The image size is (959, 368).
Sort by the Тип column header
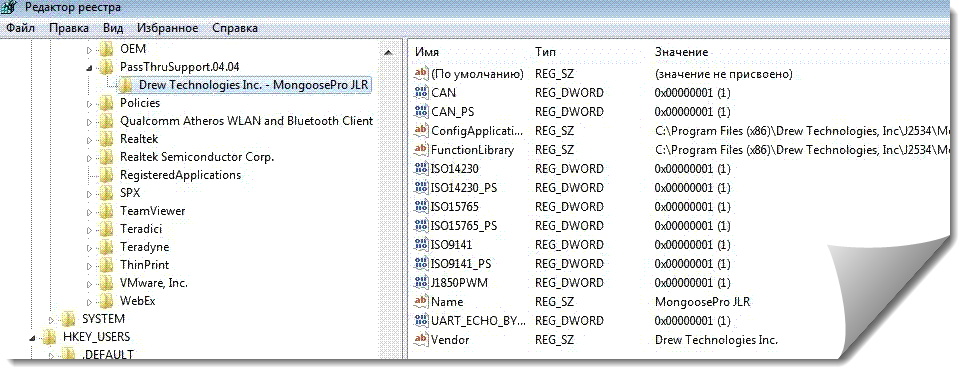click(546, 53)
